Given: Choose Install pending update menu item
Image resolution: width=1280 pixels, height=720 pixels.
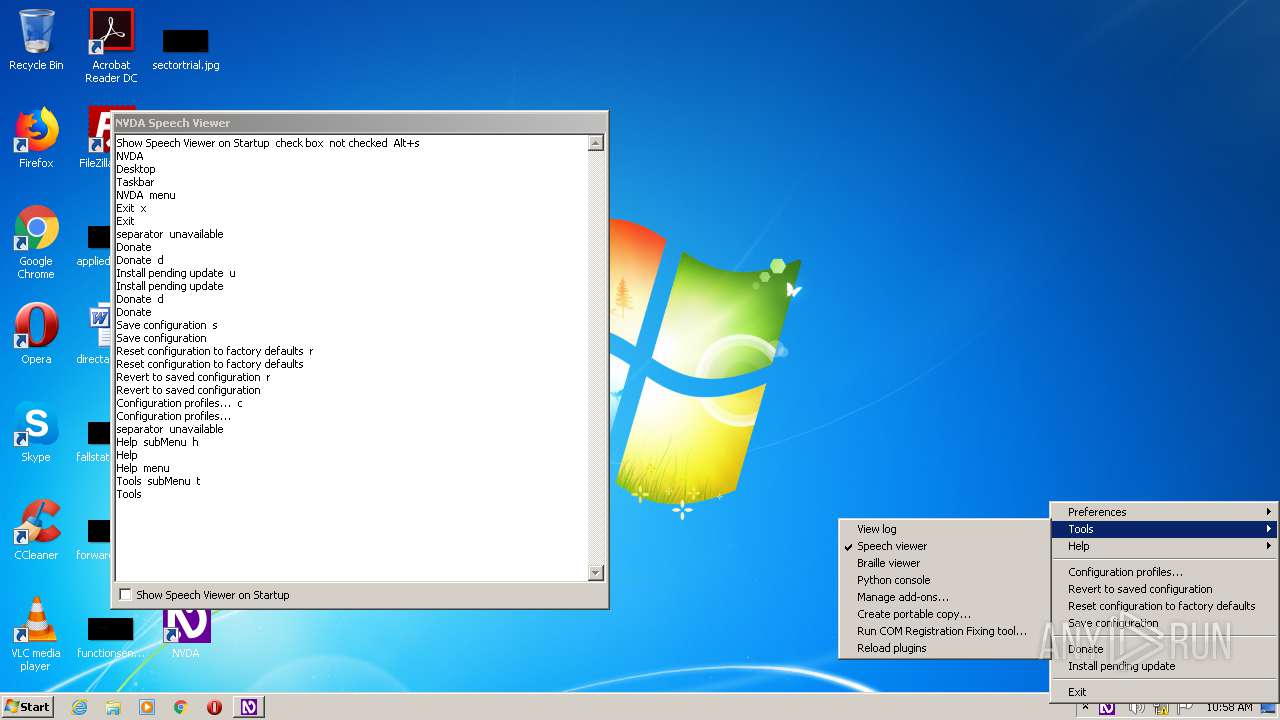Looking at the screenshot, I should coord(1164,666).
